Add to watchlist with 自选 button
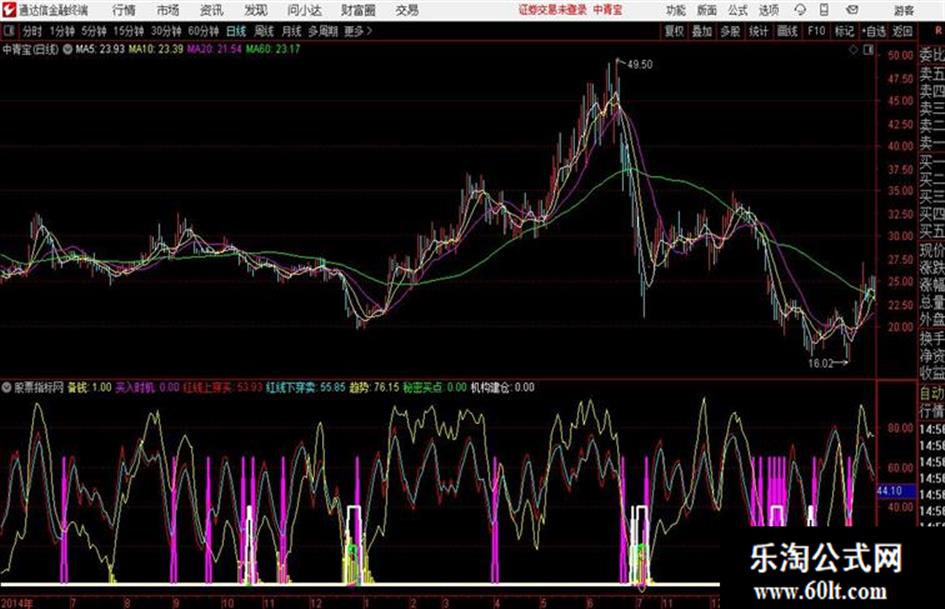The height and width of the screenshot is (609, 945). click(873, 31)
